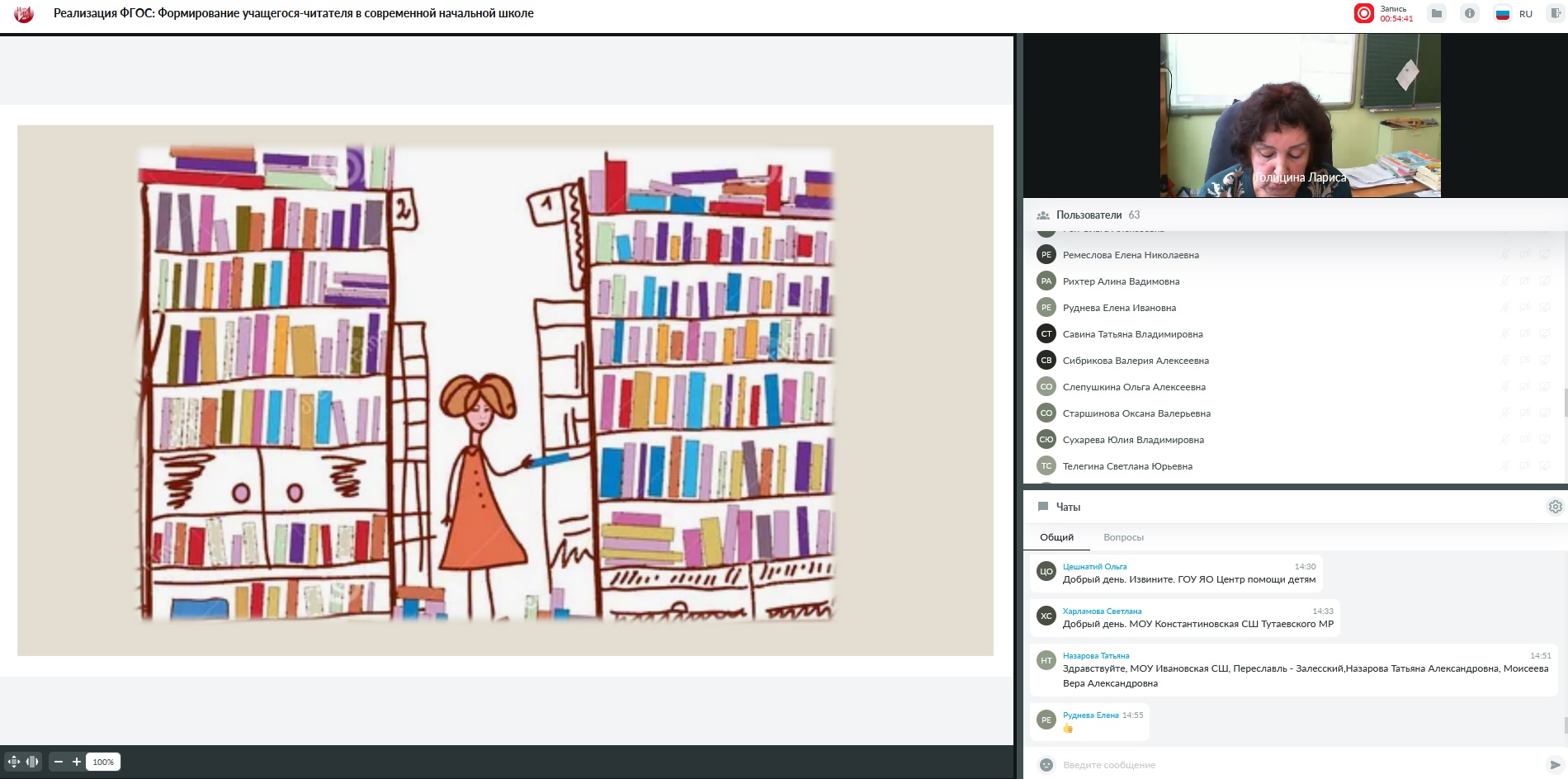Click the ЦО avatar in chat
1568x779 pixels.
[x=1046, y=571]
